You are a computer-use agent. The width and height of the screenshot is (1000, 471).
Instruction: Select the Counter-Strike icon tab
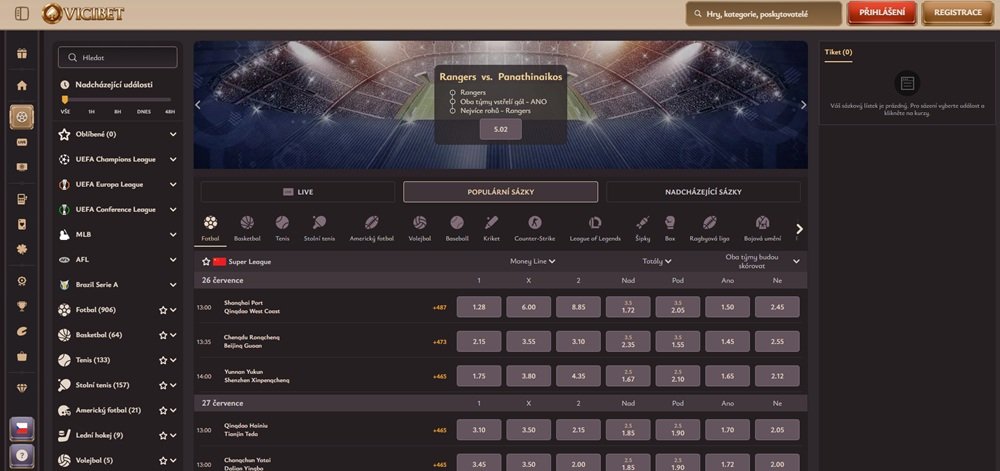(534, 229)
